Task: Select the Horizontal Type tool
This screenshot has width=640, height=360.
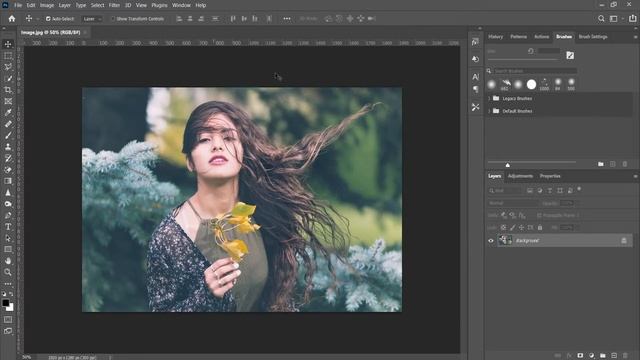Action: point(8,227)
